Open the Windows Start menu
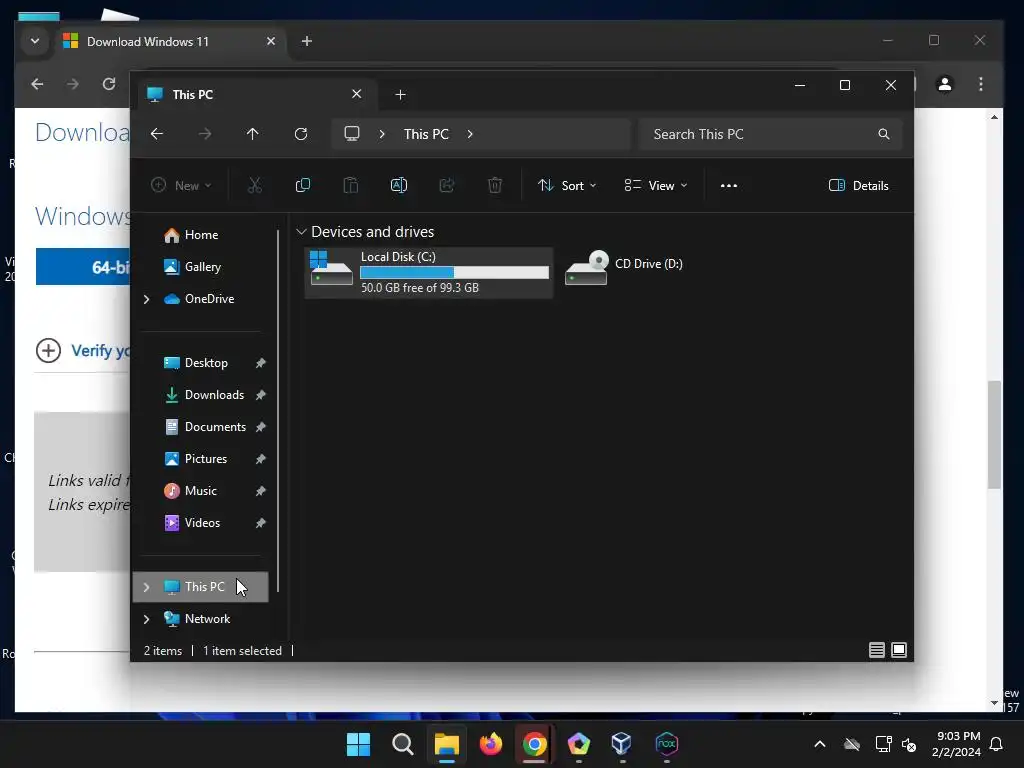 [x=358, y=744]
